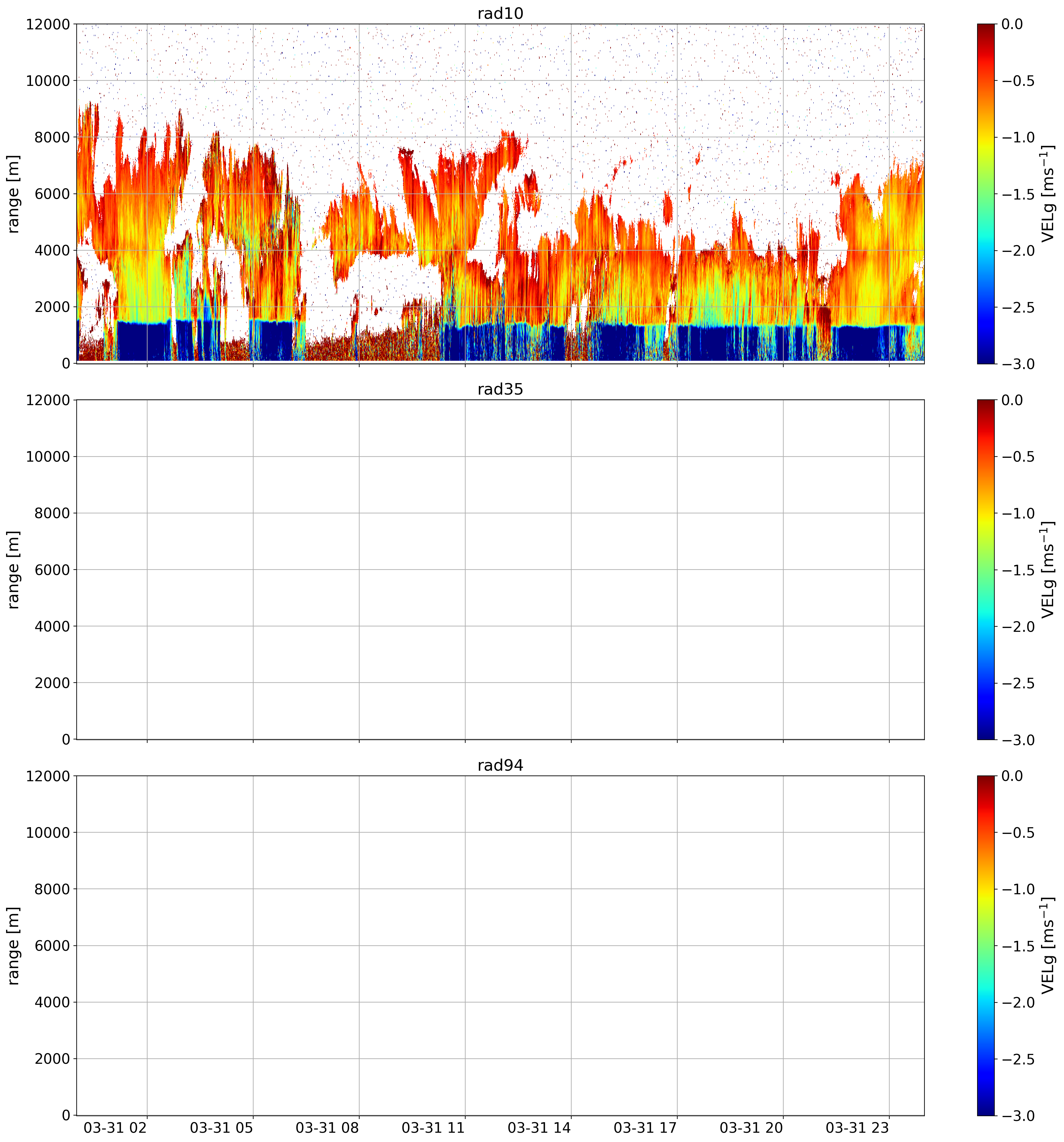
Task: Click the 0.0 tick on rad35's color bar
Action: (x=1012, y=400)
